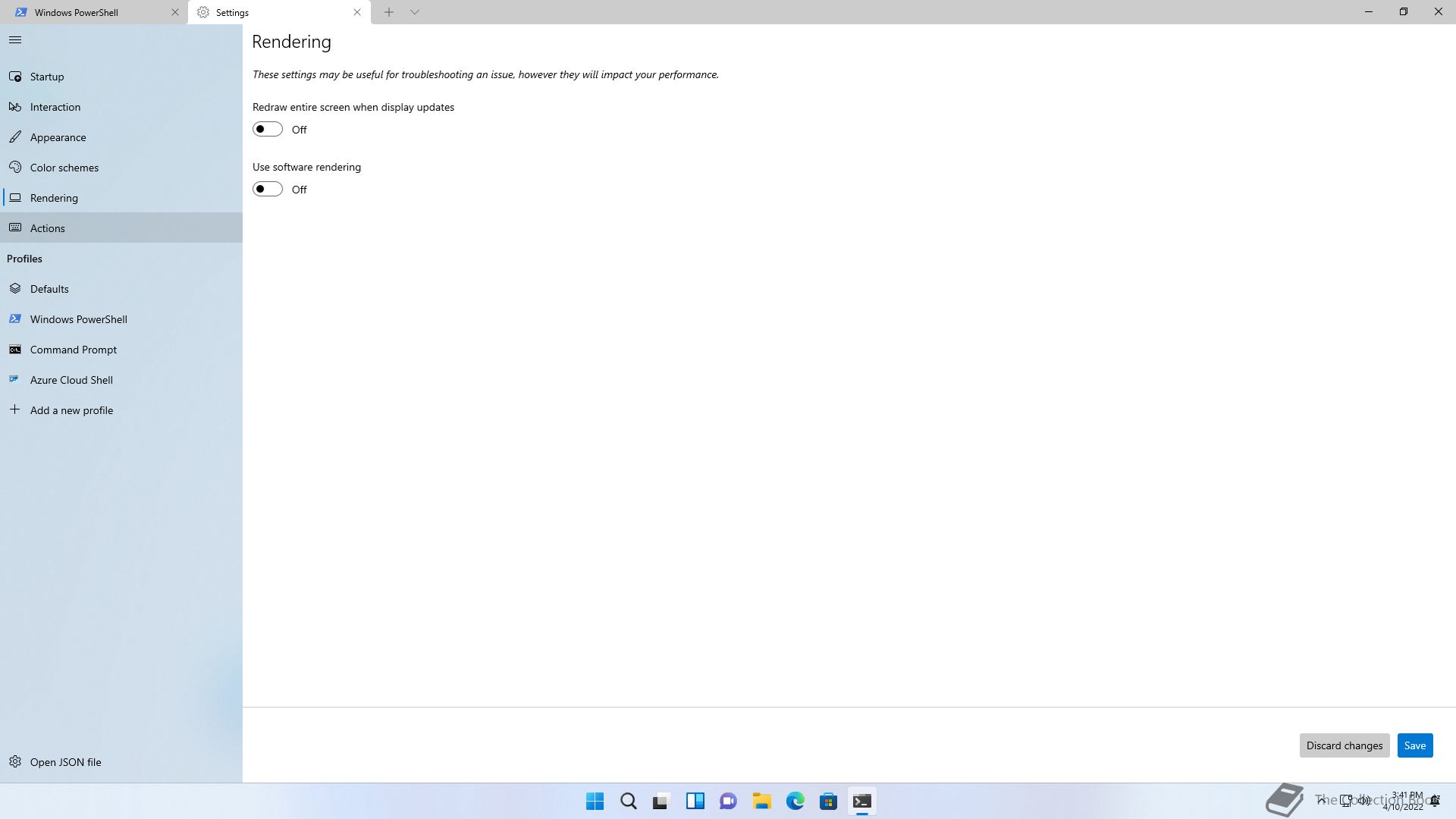Go to Appearance settings
Viewport: 1456px width, 819px height.
pos(58,137)
